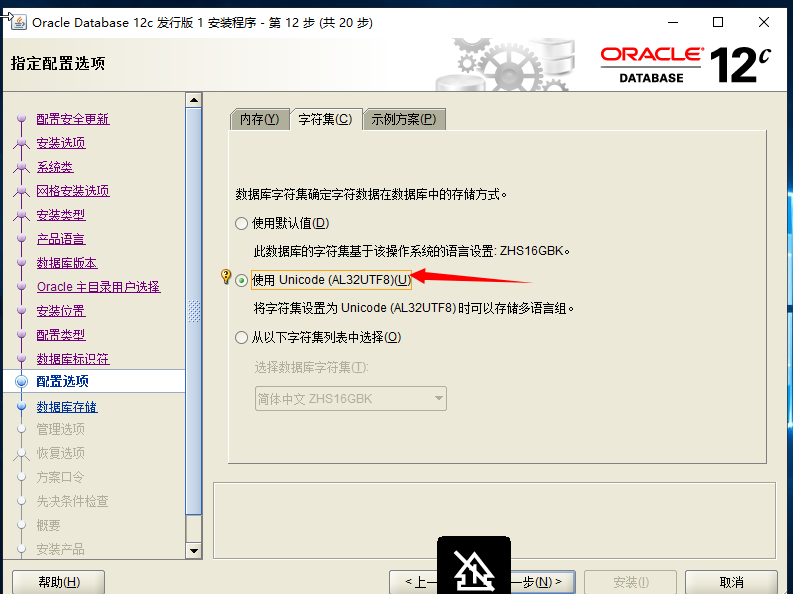793x594 pixels.
Task: Click the empty message text area below tabs
Action: click(494, 520)
